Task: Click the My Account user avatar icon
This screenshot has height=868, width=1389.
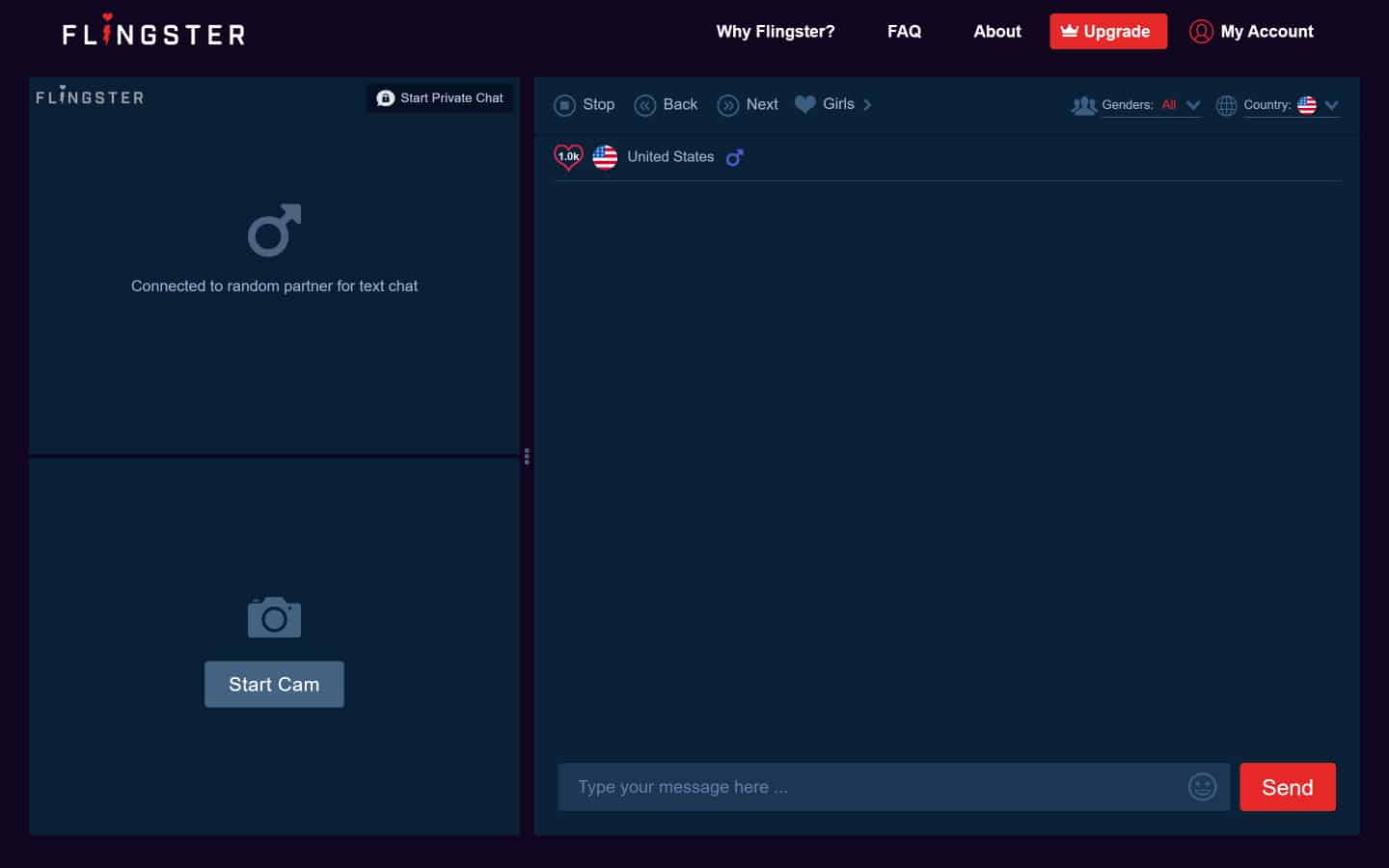Action: pos(1201,32)
